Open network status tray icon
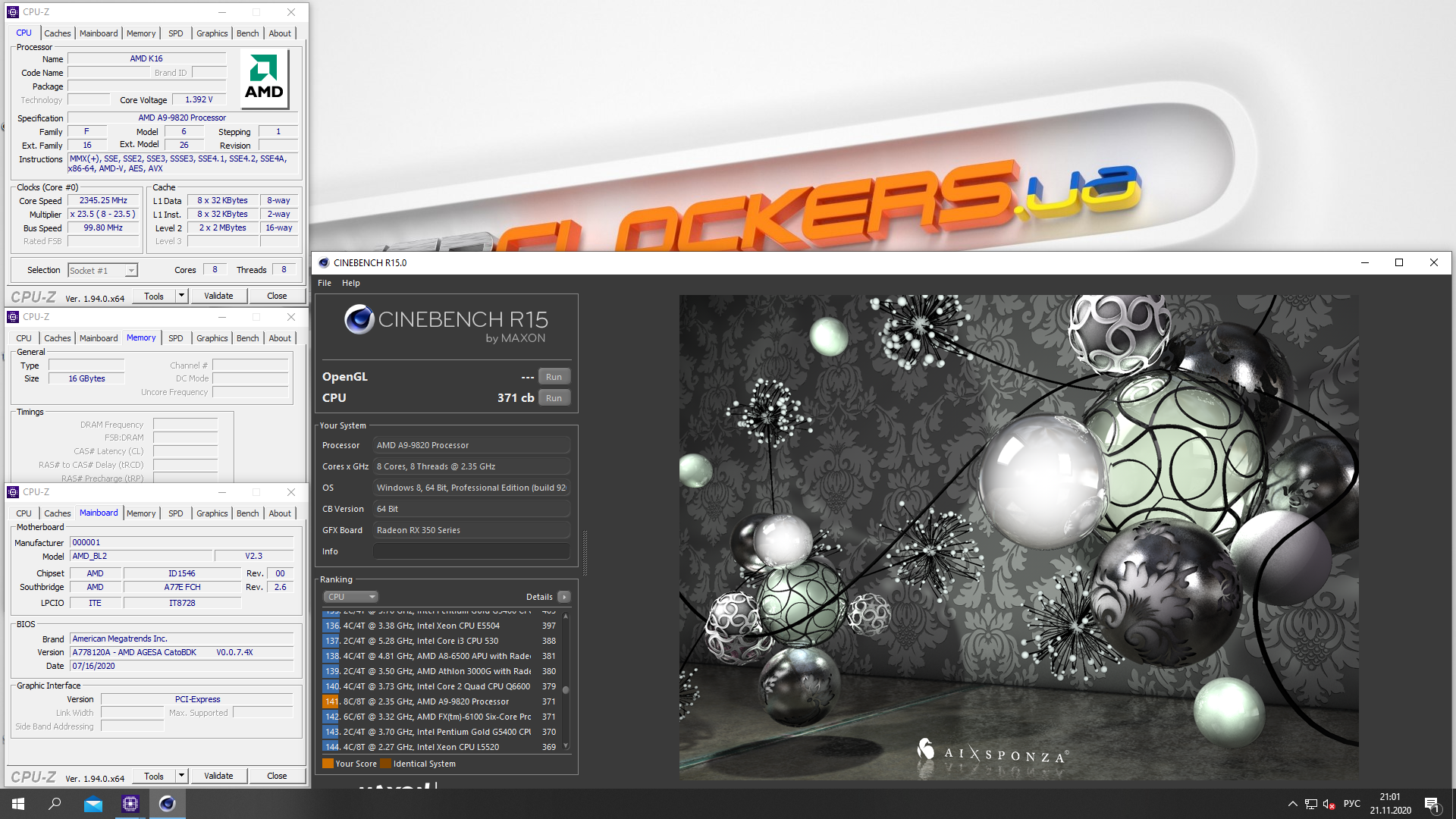Viewport: 1456px width, 819px height. (x=1310, y=804)
